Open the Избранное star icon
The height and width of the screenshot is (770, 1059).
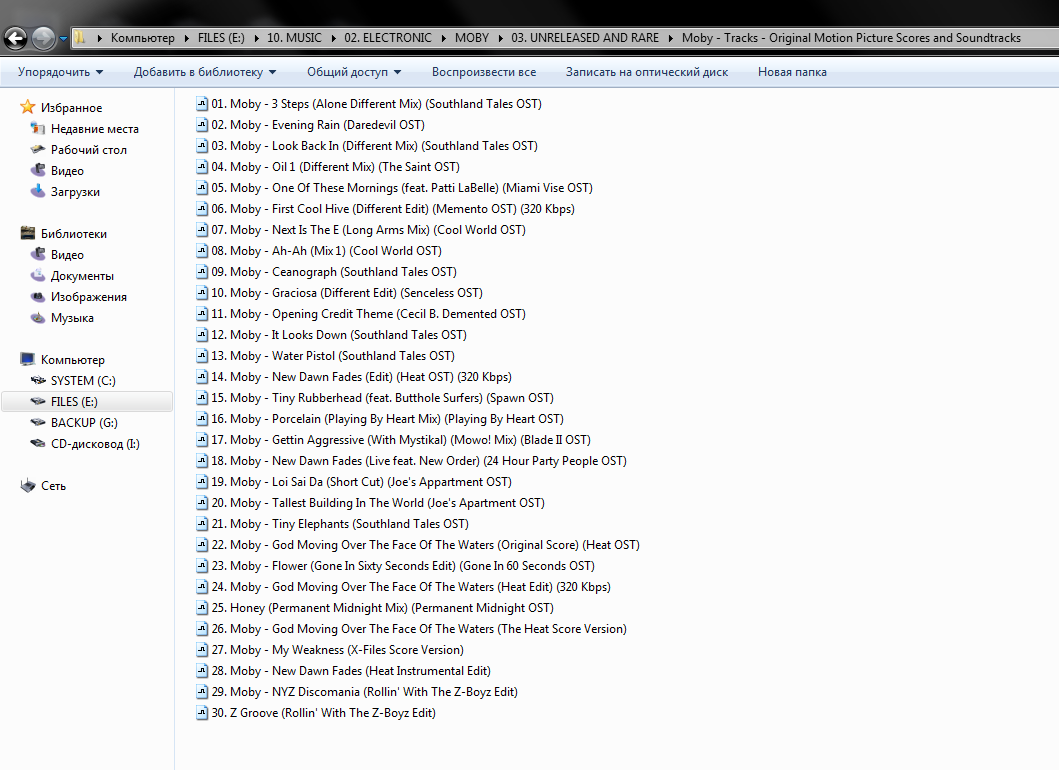coord(28,107)
